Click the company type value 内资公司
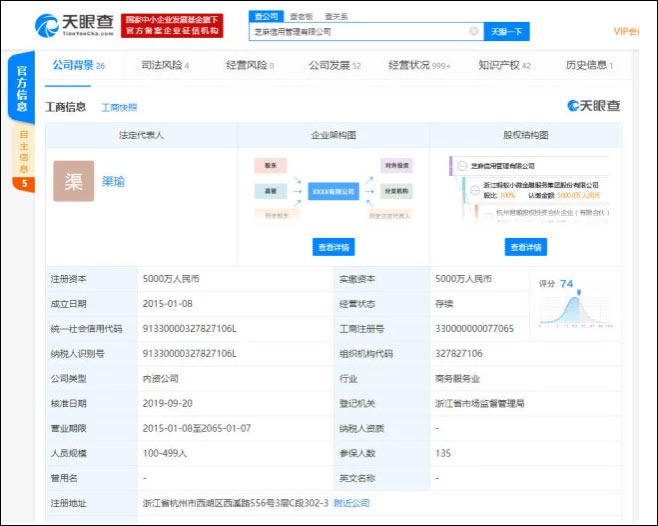This screenshot has width=658, height=526. (x=161, y=378)
